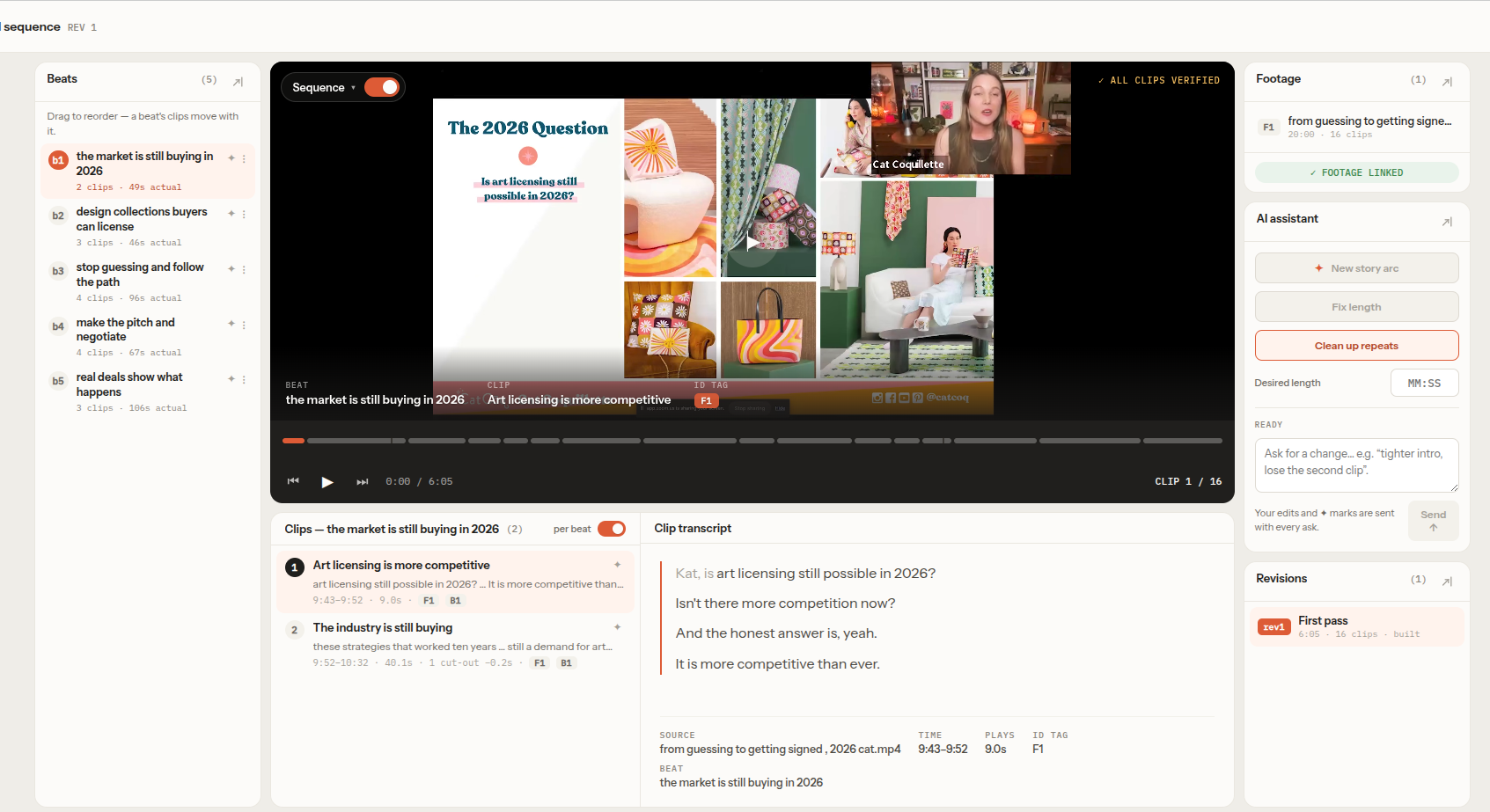Click the 'Ask for a change' text box
This screenshot has width=1490, height=812.
pyautogui.click(x=1356, y=465)
